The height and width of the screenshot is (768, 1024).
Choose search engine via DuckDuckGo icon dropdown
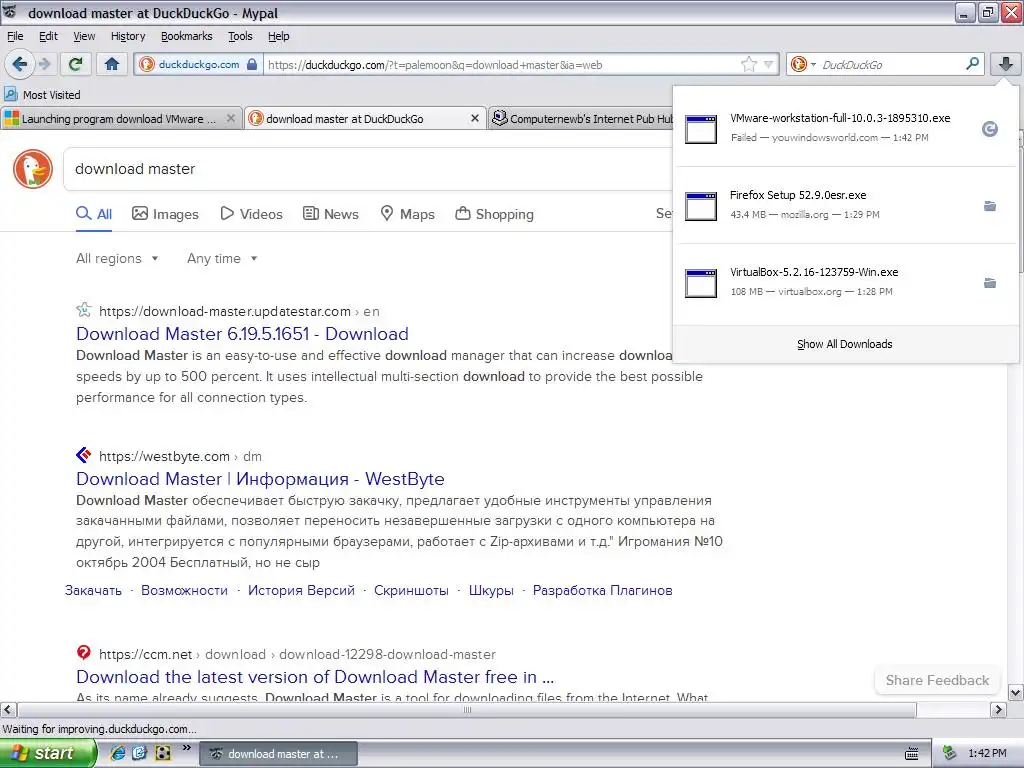point(803,64)
